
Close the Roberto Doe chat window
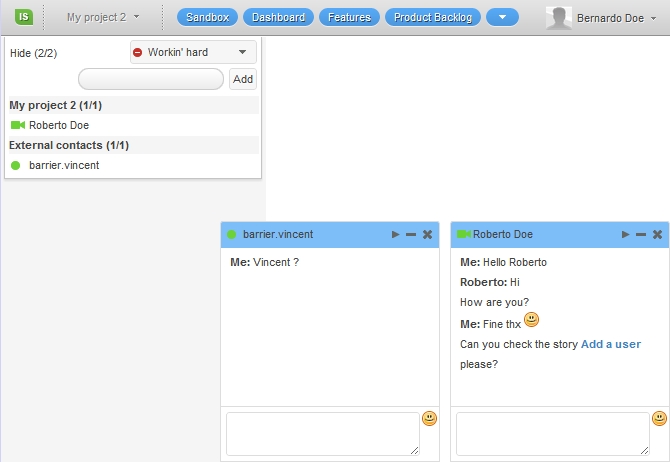point(657,234)
